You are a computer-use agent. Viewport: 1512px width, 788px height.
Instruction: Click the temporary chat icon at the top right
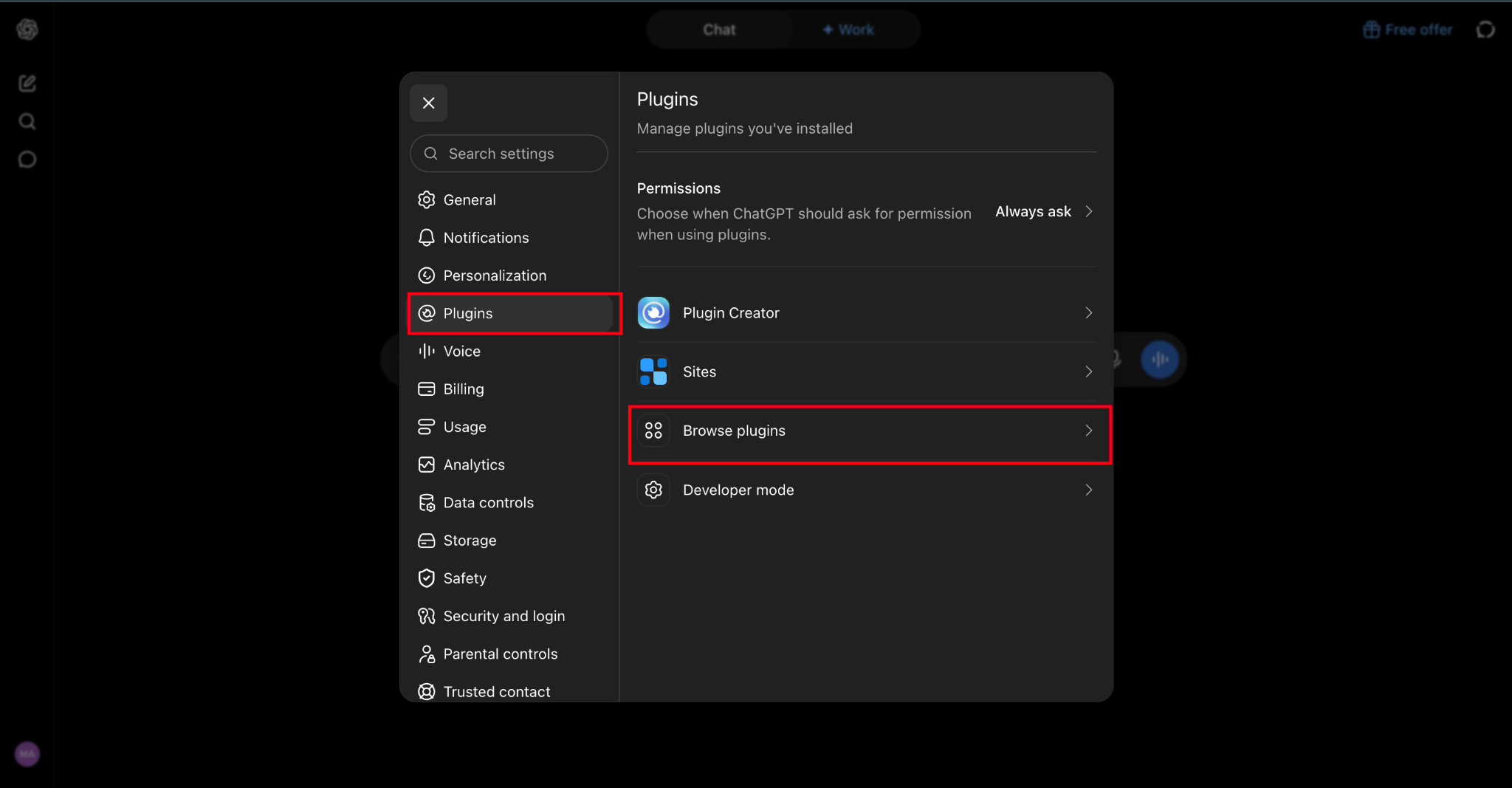(1485, 30)
